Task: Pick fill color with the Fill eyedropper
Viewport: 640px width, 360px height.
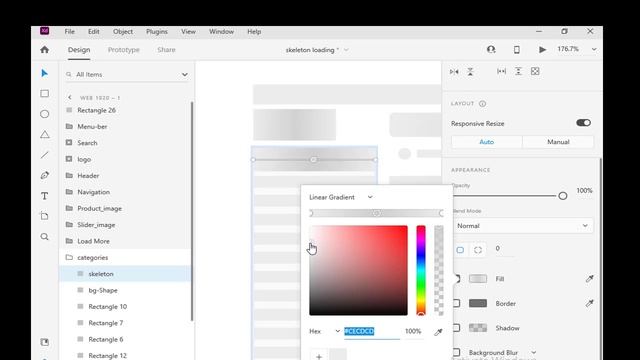Action: click(589, 279)
